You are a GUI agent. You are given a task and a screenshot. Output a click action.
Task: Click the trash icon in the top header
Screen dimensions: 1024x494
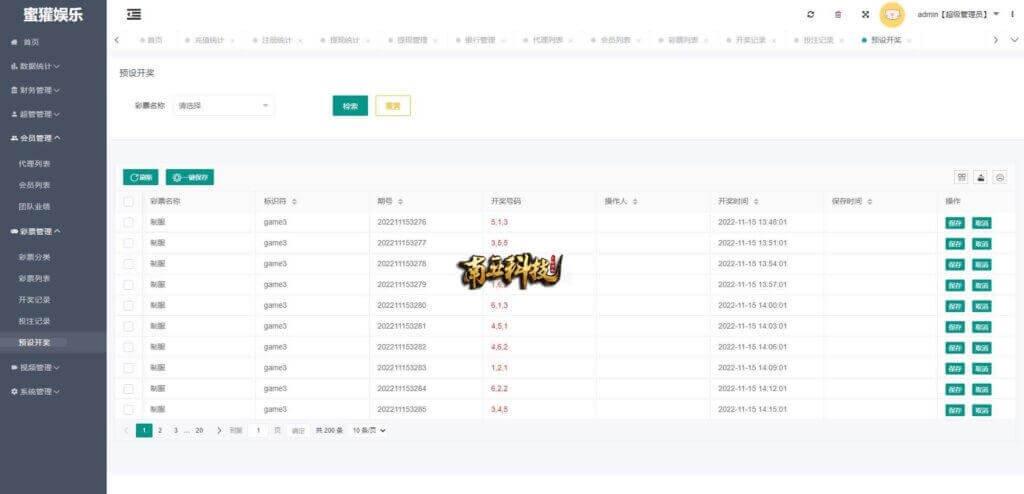tap(838, 14)
